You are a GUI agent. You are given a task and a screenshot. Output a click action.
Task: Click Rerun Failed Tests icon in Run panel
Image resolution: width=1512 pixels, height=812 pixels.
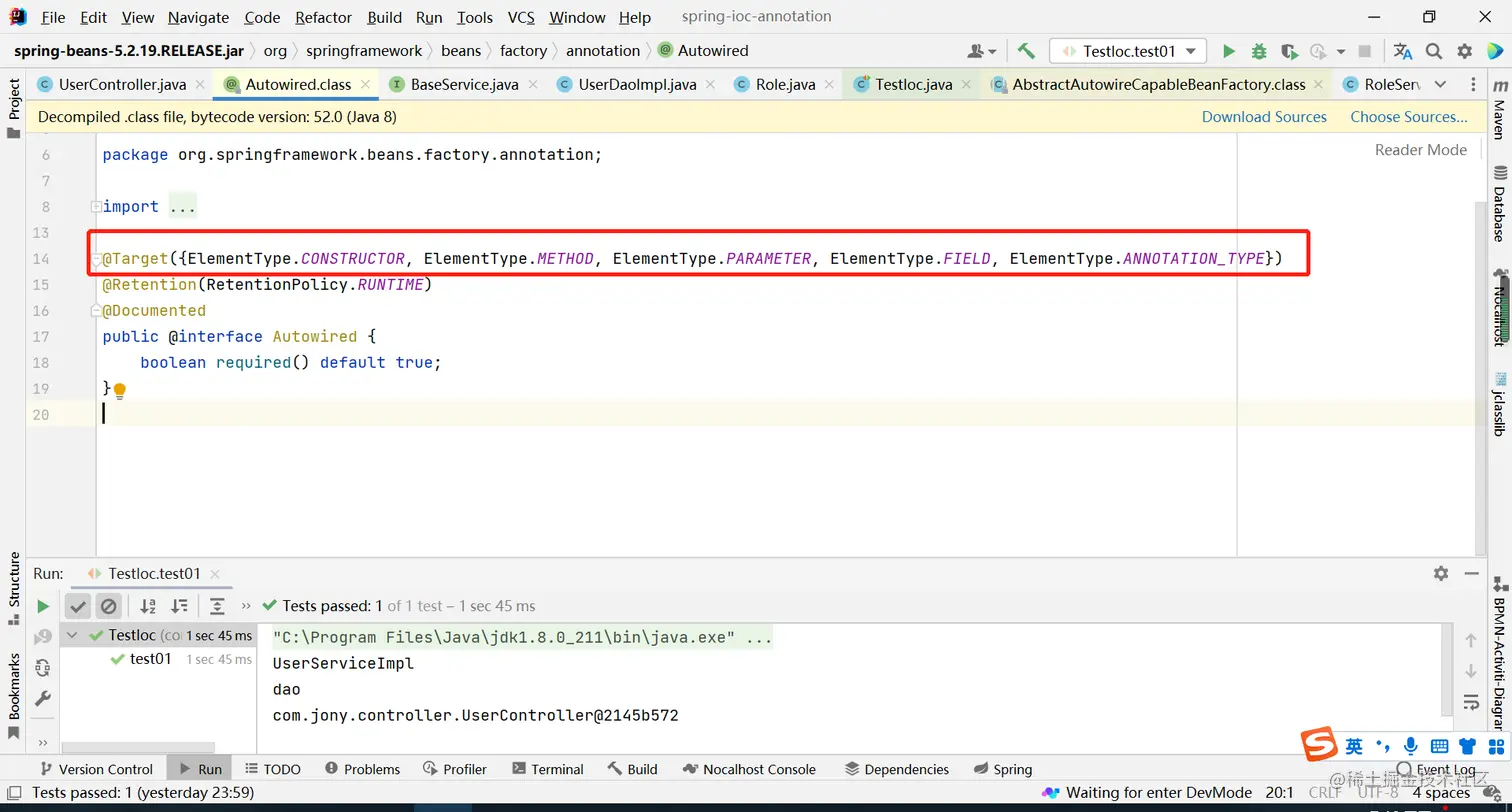coord(42,637)
